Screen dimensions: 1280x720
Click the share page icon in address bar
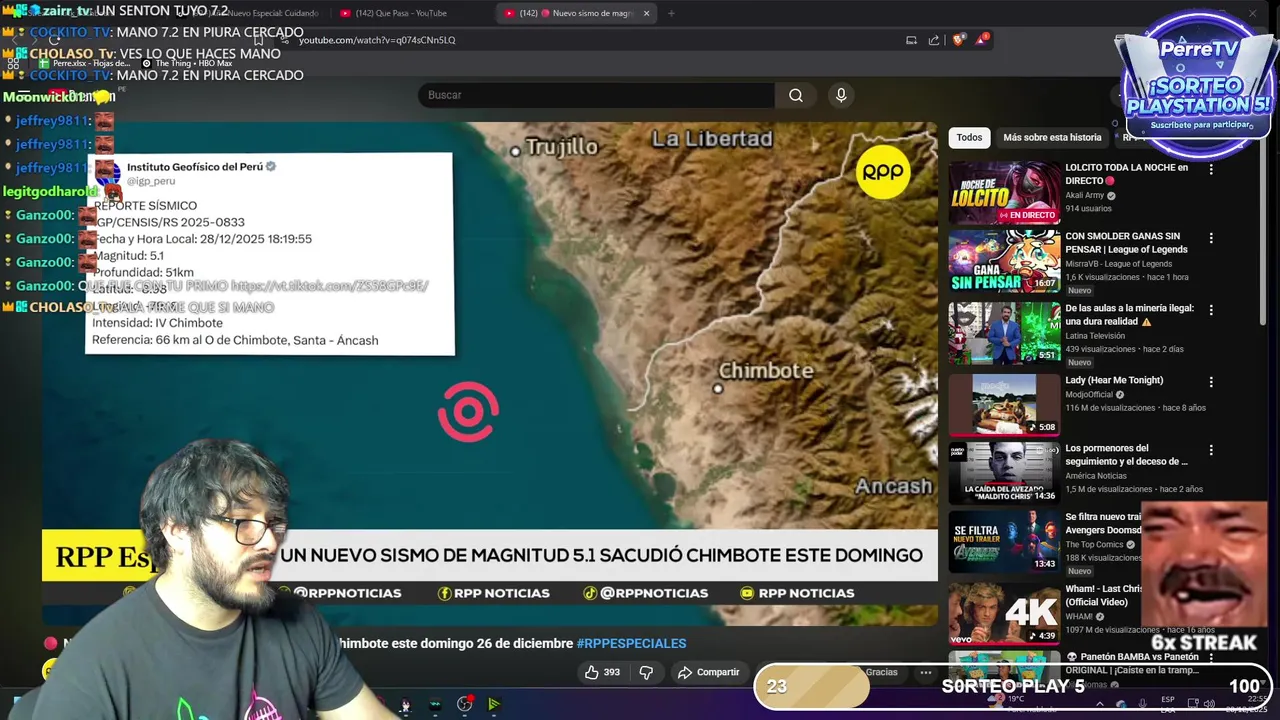click(x=934, y=40)
